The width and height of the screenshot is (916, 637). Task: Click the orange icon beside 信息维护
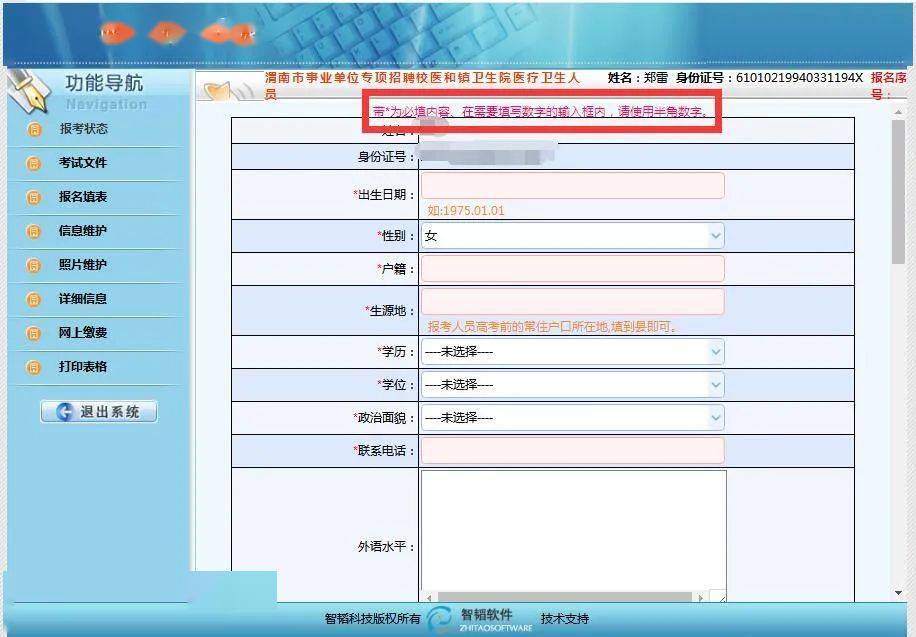(34, 231)
